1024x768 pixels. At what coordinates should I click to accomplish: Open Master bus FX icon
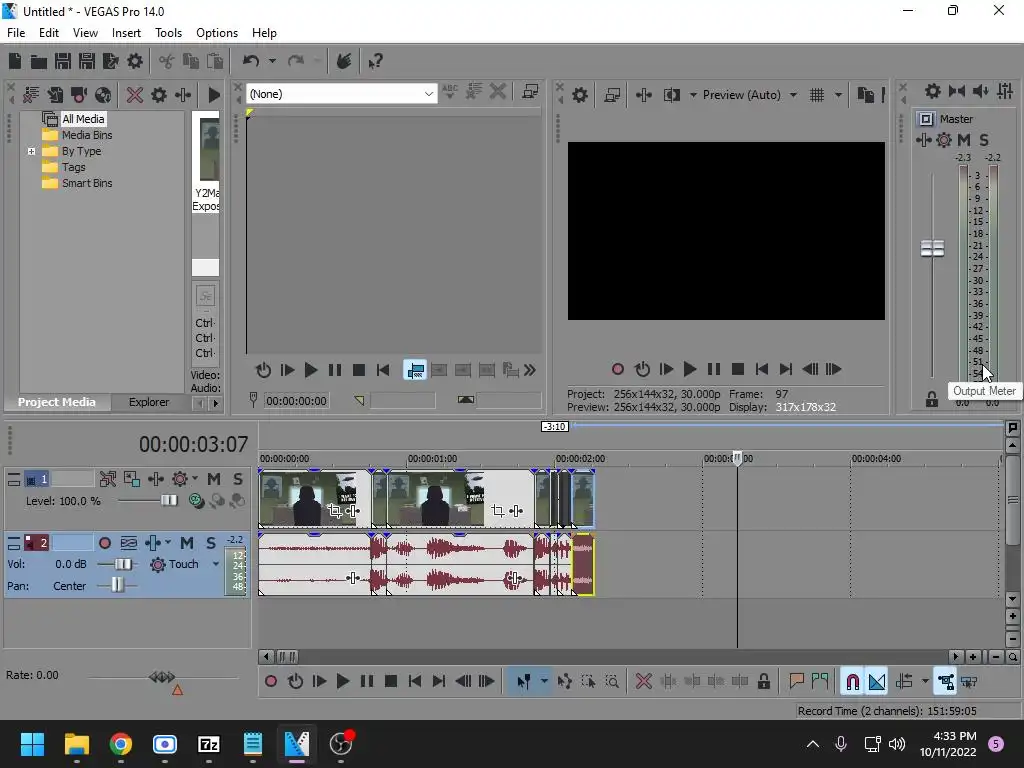tap(923, 140)
